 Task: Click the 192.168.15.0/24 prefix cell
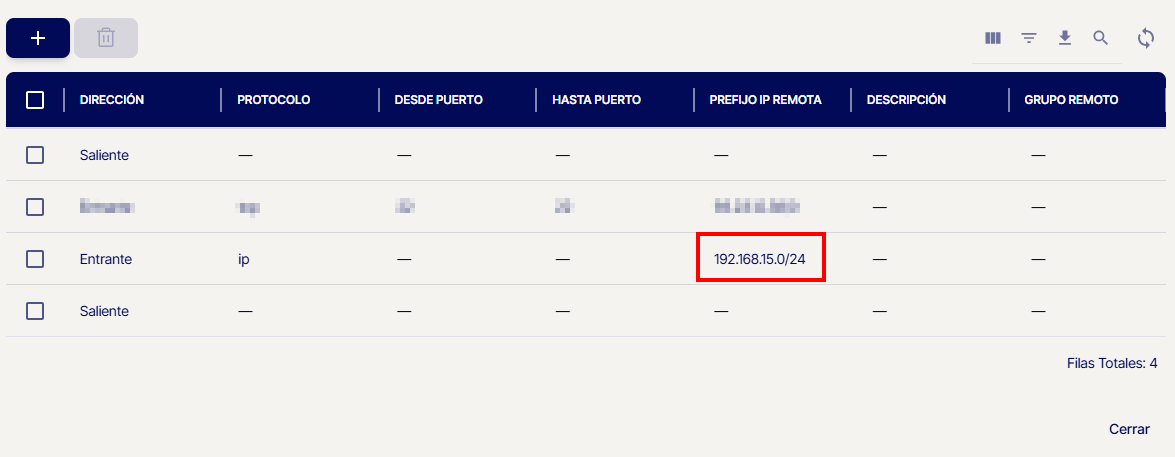click(761, 259)
